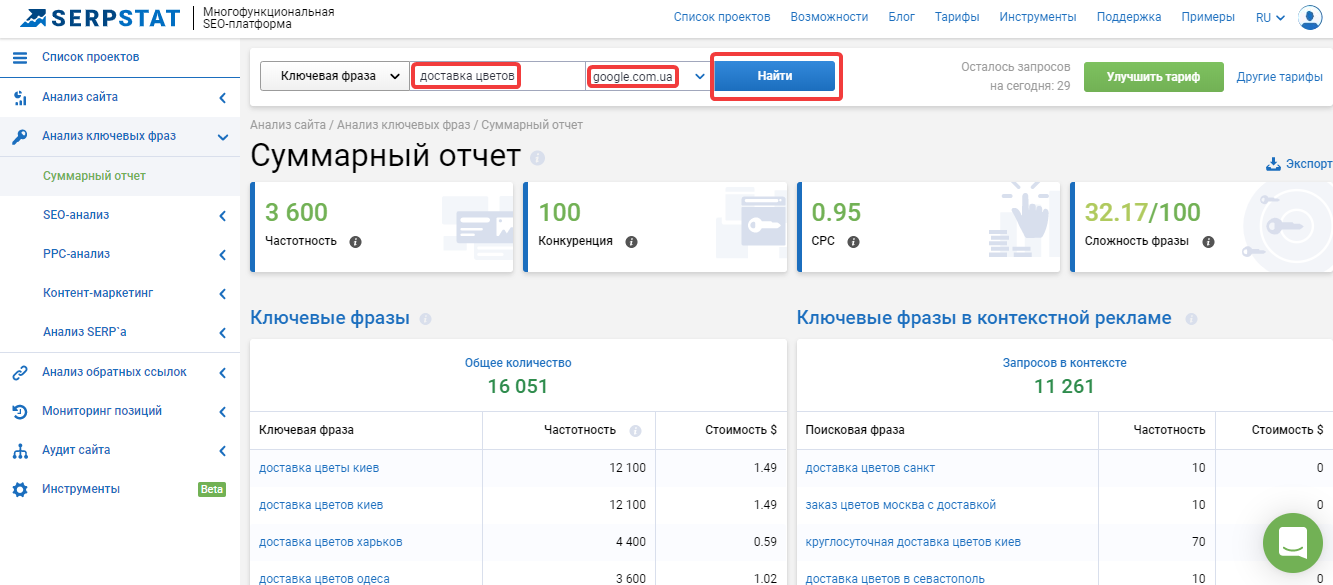Click the info icon beside Частотность card label
1333x585 pixels.
pyautogui.click(x=356, y=242)
